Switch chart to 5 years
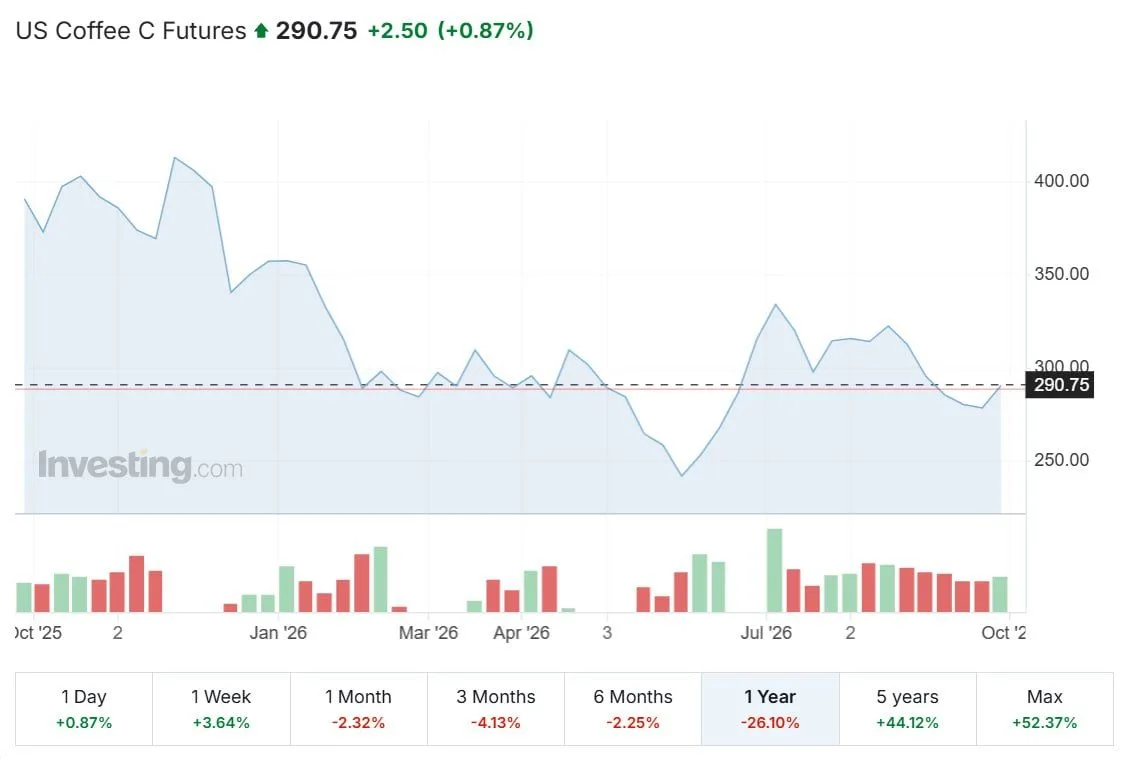The width and height of the screenshot is (1128, 759). pos(908,709)
